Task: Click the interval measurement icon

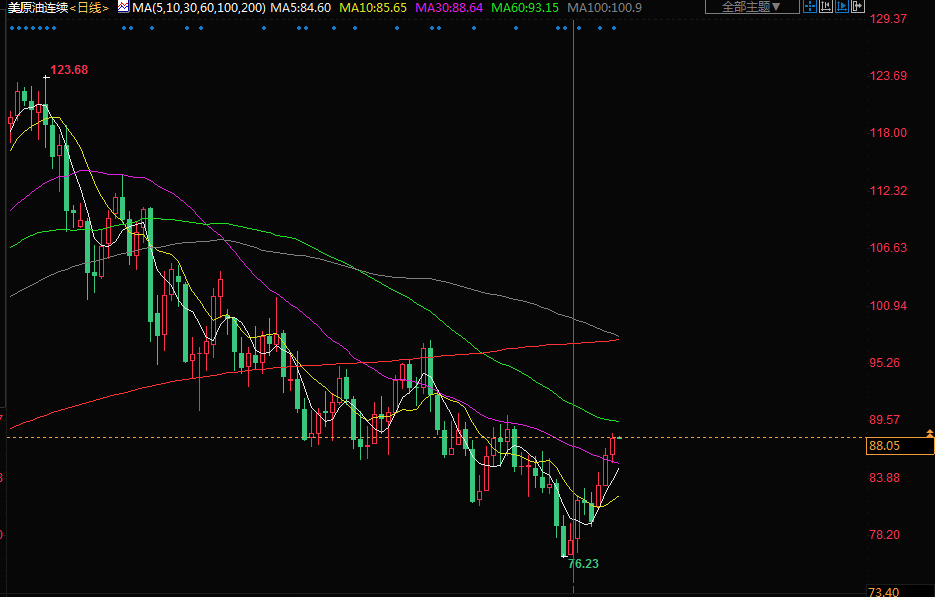Action: [826, 6]
